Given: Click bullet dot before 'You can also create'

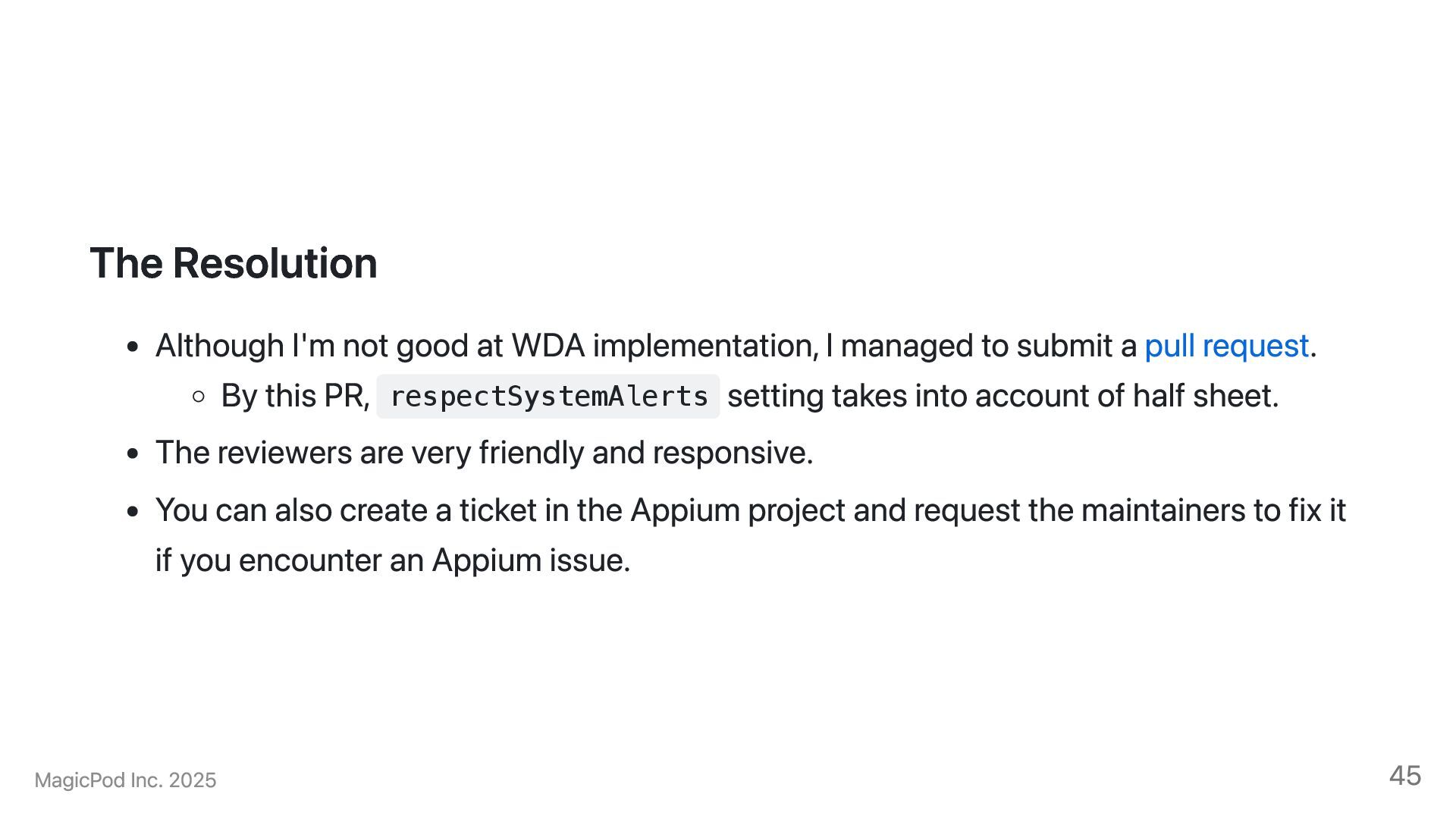Looking at the screenshot, I should click(133, 512).
